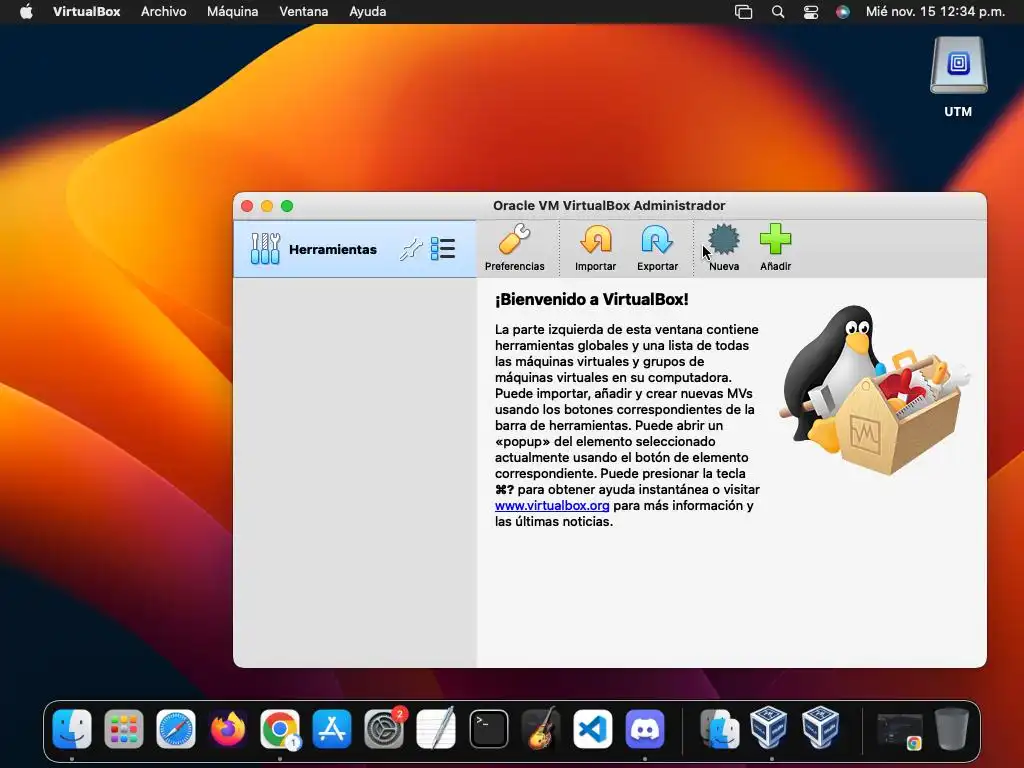
Task: Create a virtual machine with Nueva
Action: pos(724,248)
